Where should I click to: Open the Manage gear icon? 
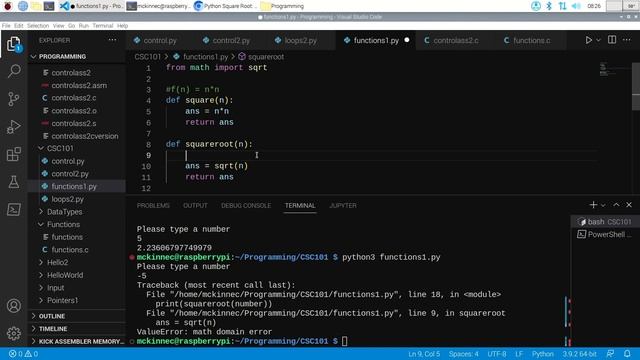coord(13,333)
